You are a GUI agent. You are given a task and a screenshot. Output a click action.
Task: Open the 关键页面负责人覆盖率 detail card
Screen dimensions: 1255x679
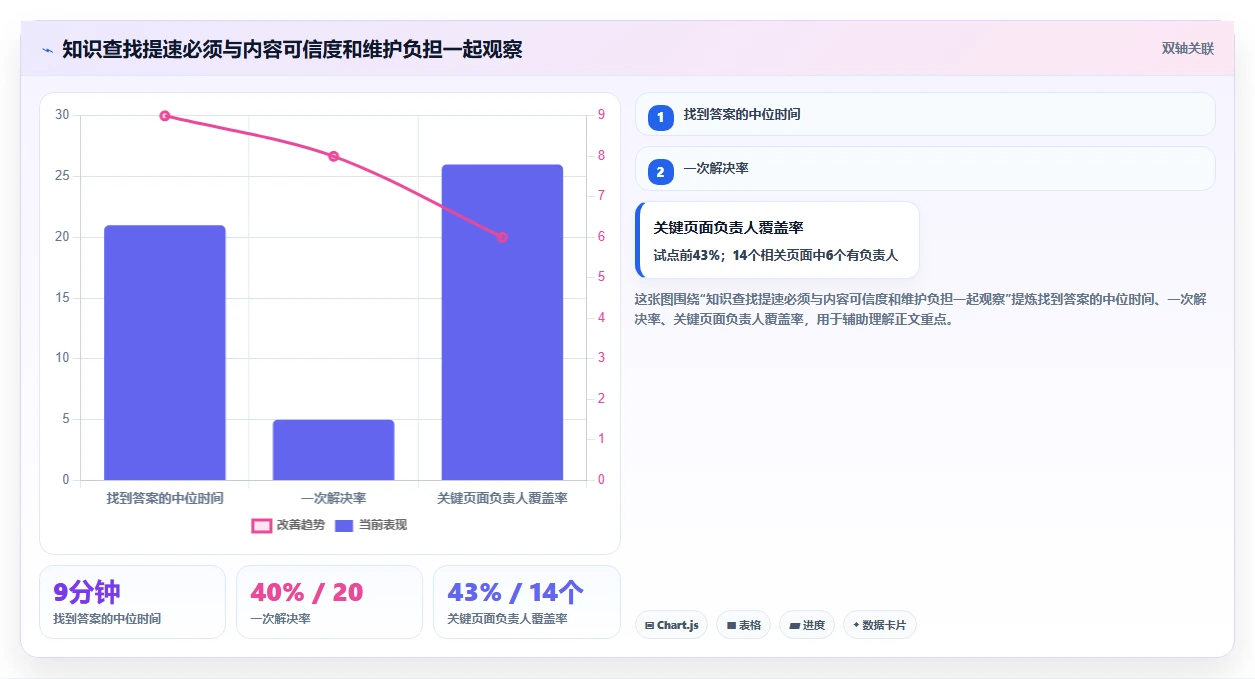[x=777, y=240]
